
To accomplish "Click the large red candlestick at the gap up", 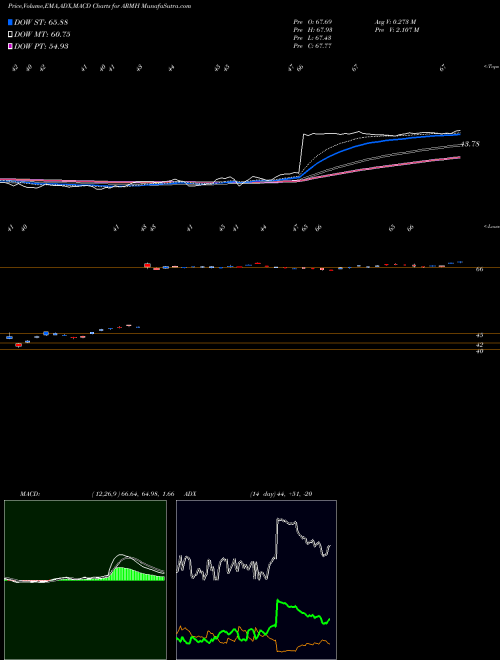I will 147,265.
